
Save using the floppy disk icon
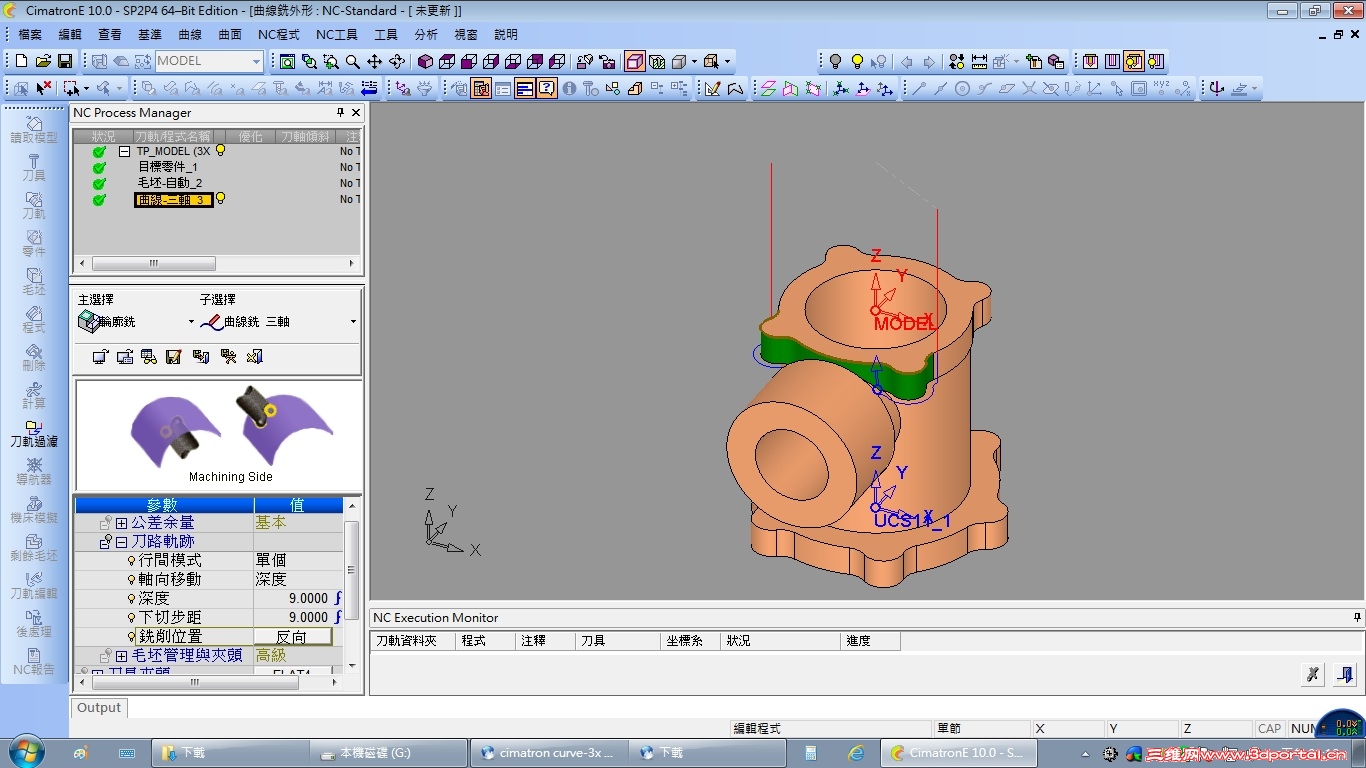click(x=65, y=61)
